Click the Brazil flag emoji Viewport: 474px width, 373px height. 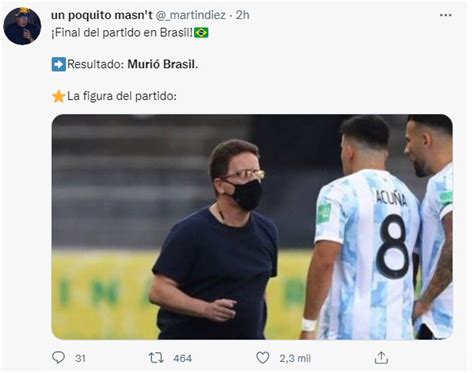pos(201,33)
